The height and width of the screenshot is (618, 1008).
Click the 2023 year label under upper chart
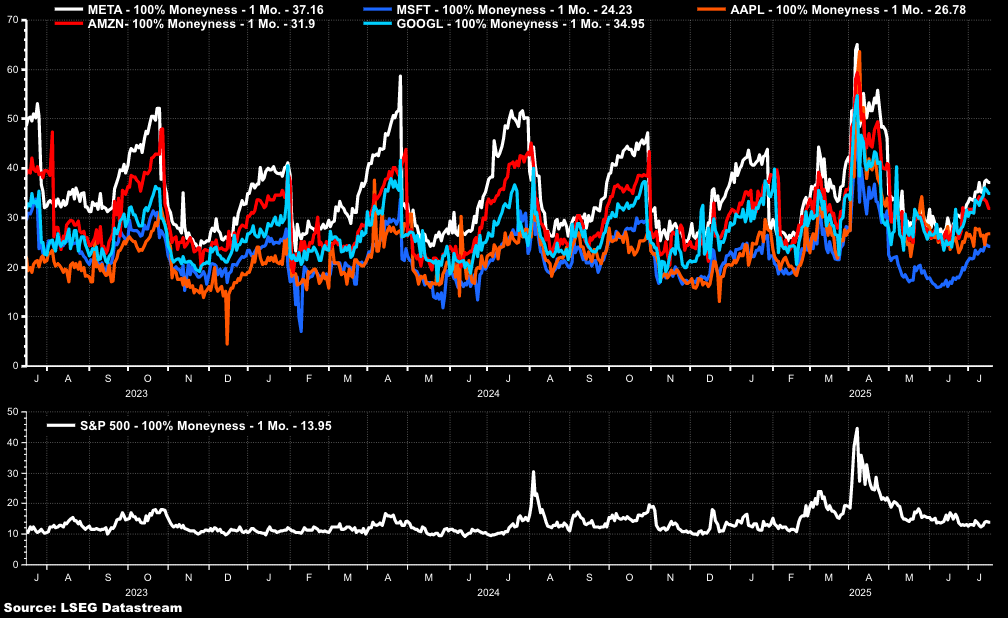(x=136, y=394)
